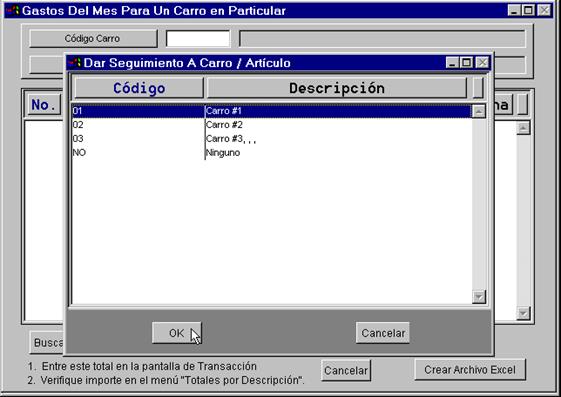Click the Ninguno description
The width and height of the screenshot is (561, 397).
[x=223, y=153]
